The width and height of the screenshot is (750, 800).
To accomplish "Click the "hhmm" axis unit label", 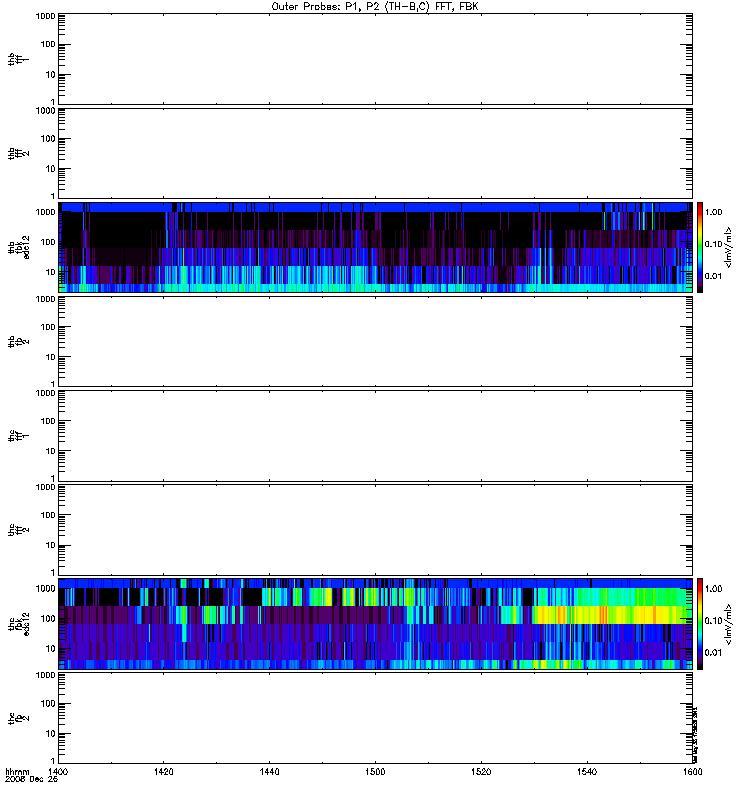I will pos(17,771).
